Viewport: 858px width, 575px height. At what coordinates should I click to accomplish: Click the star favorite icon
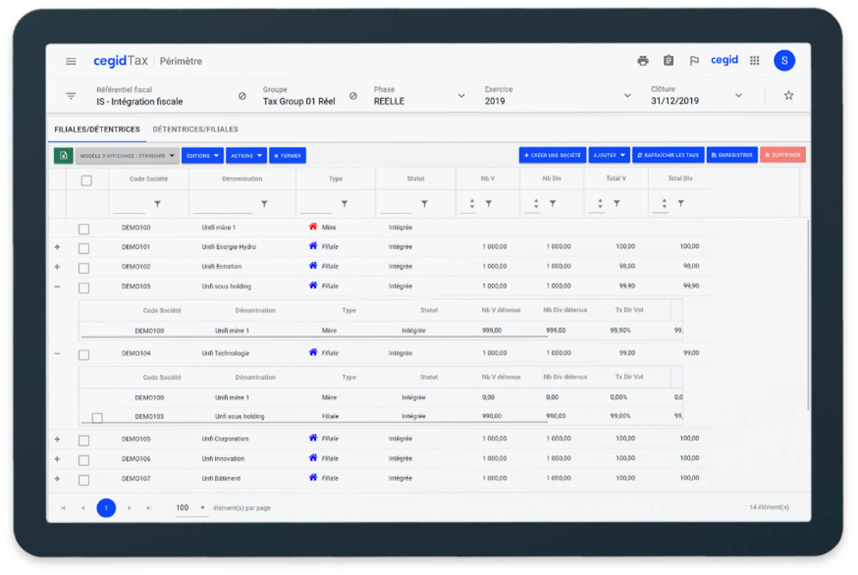789,96
